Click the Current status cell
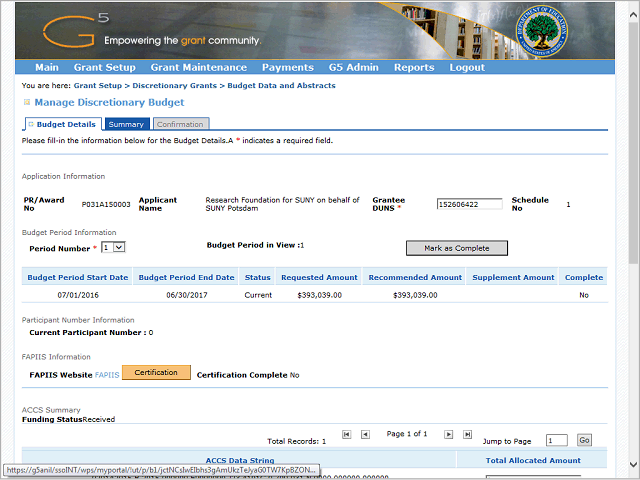Image resolution: width=640 pixels, height=480 pixels. pos(258,295)
